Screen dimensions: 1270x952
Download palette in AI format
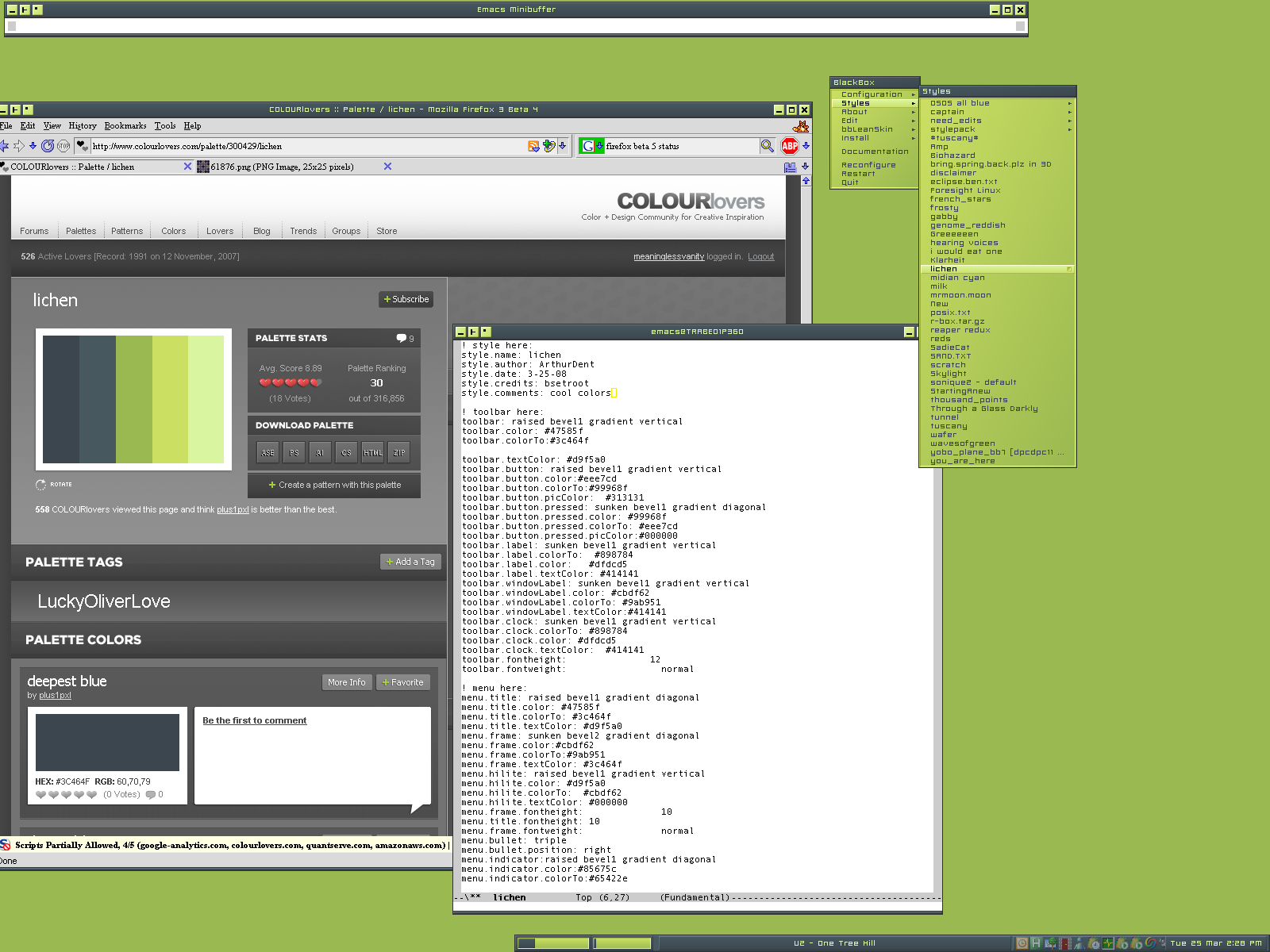[321, 453]
